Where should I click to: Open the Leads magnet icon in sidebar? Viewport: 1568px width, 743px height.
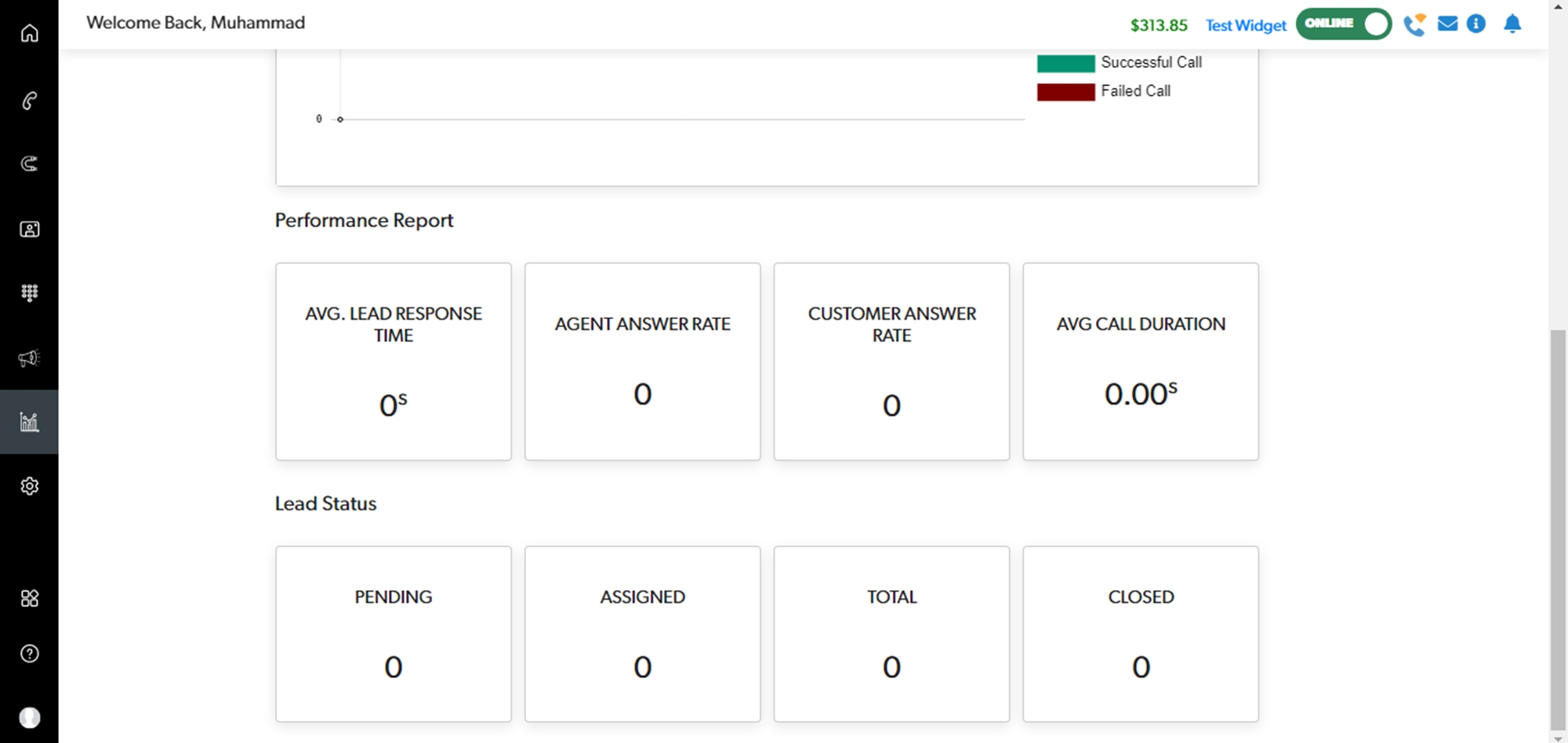29,164
